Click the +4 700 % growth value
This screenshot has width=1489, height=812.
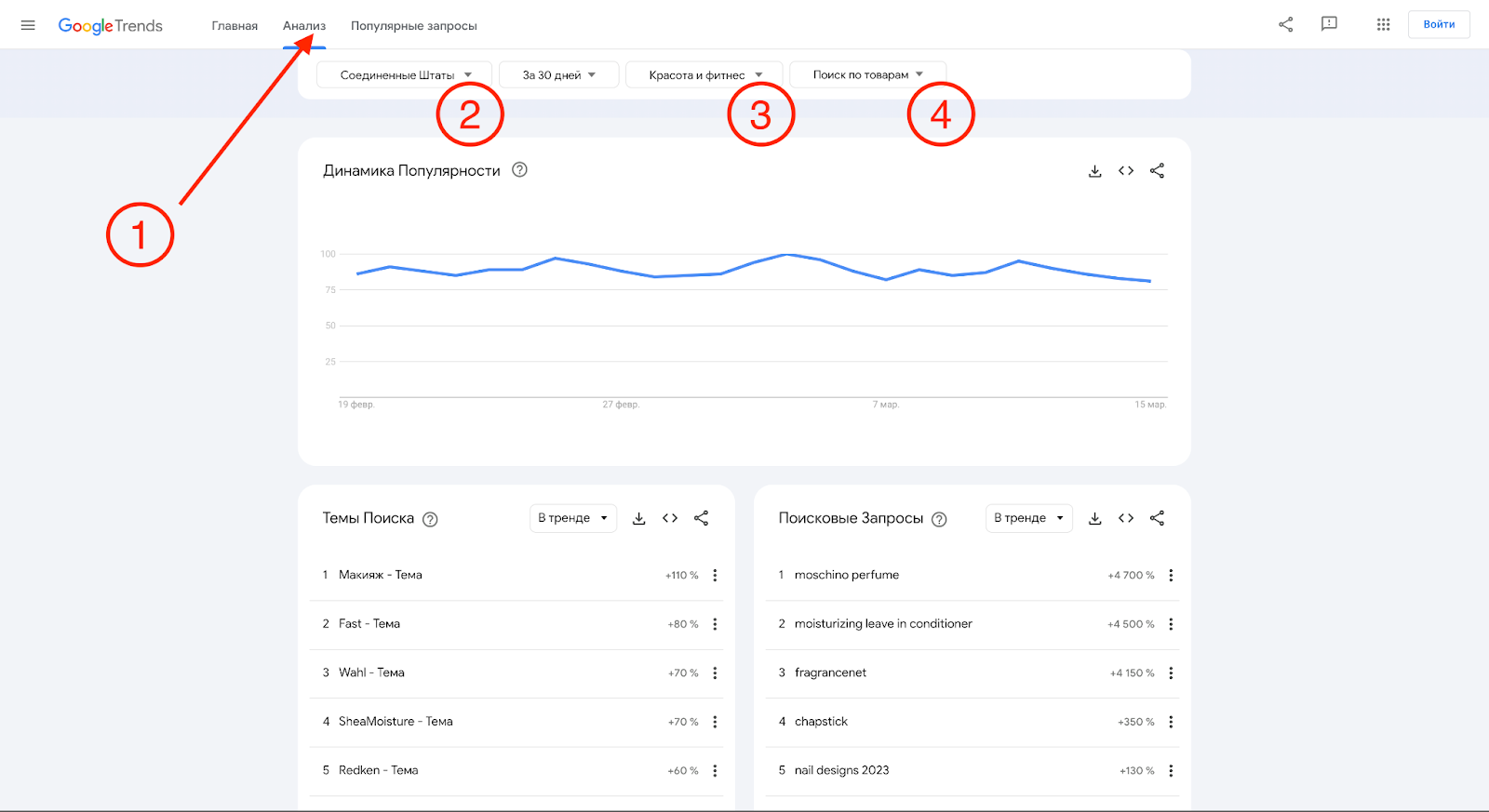(1131, 576)
